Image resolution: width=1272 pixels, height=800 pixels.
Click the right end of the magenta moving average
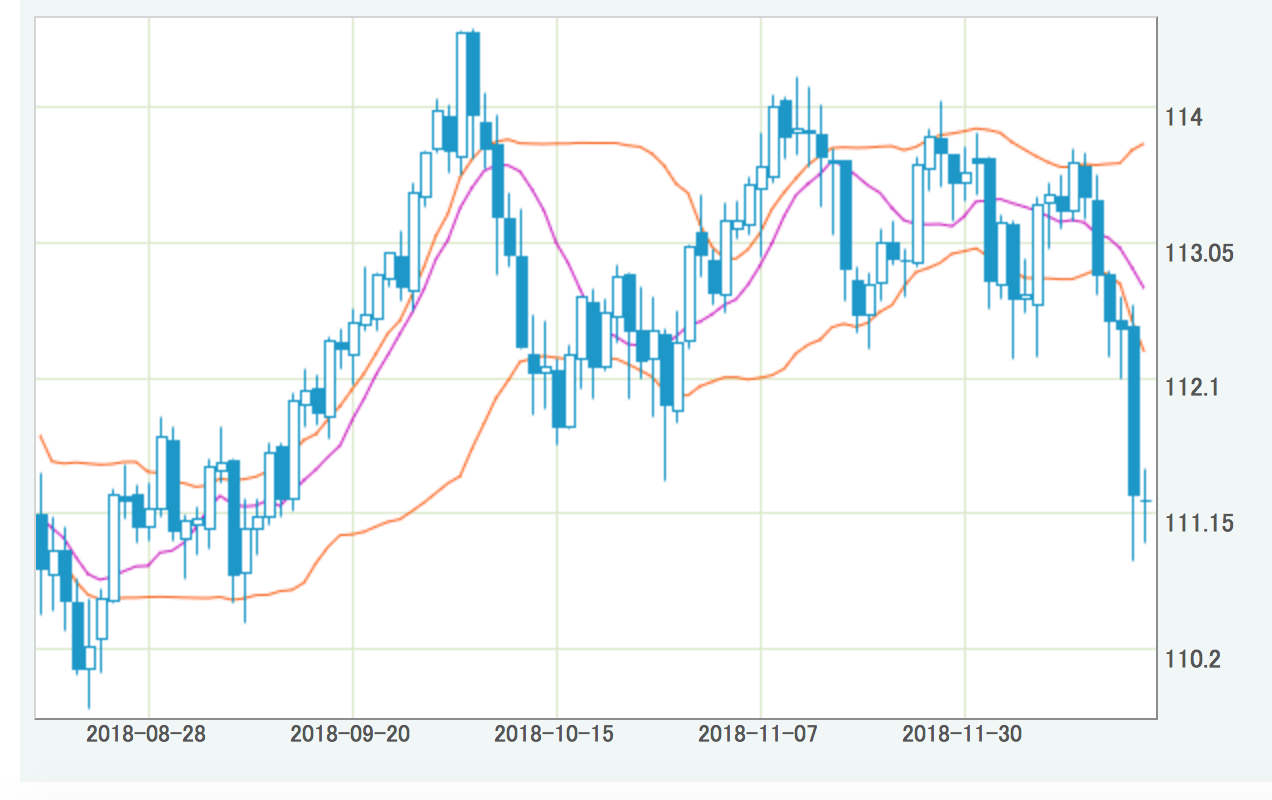pos(1143,288)
